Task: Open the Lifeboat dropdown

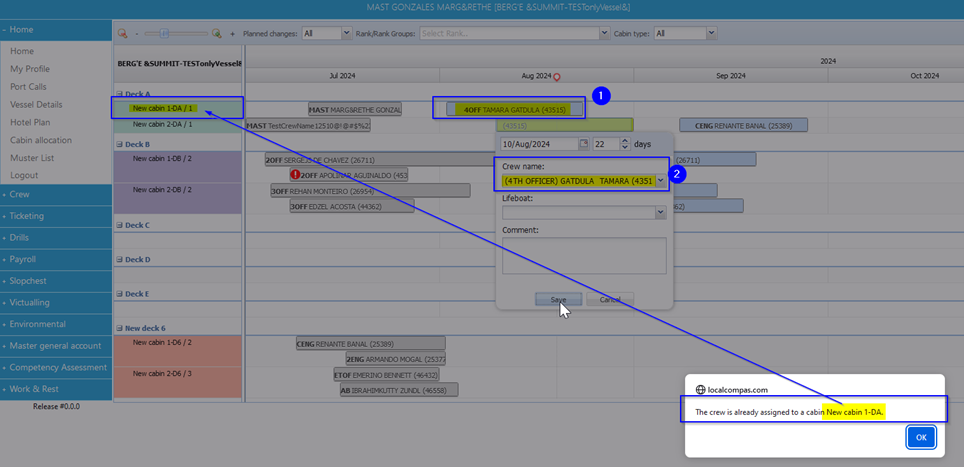Action: [x=660, y=212]
